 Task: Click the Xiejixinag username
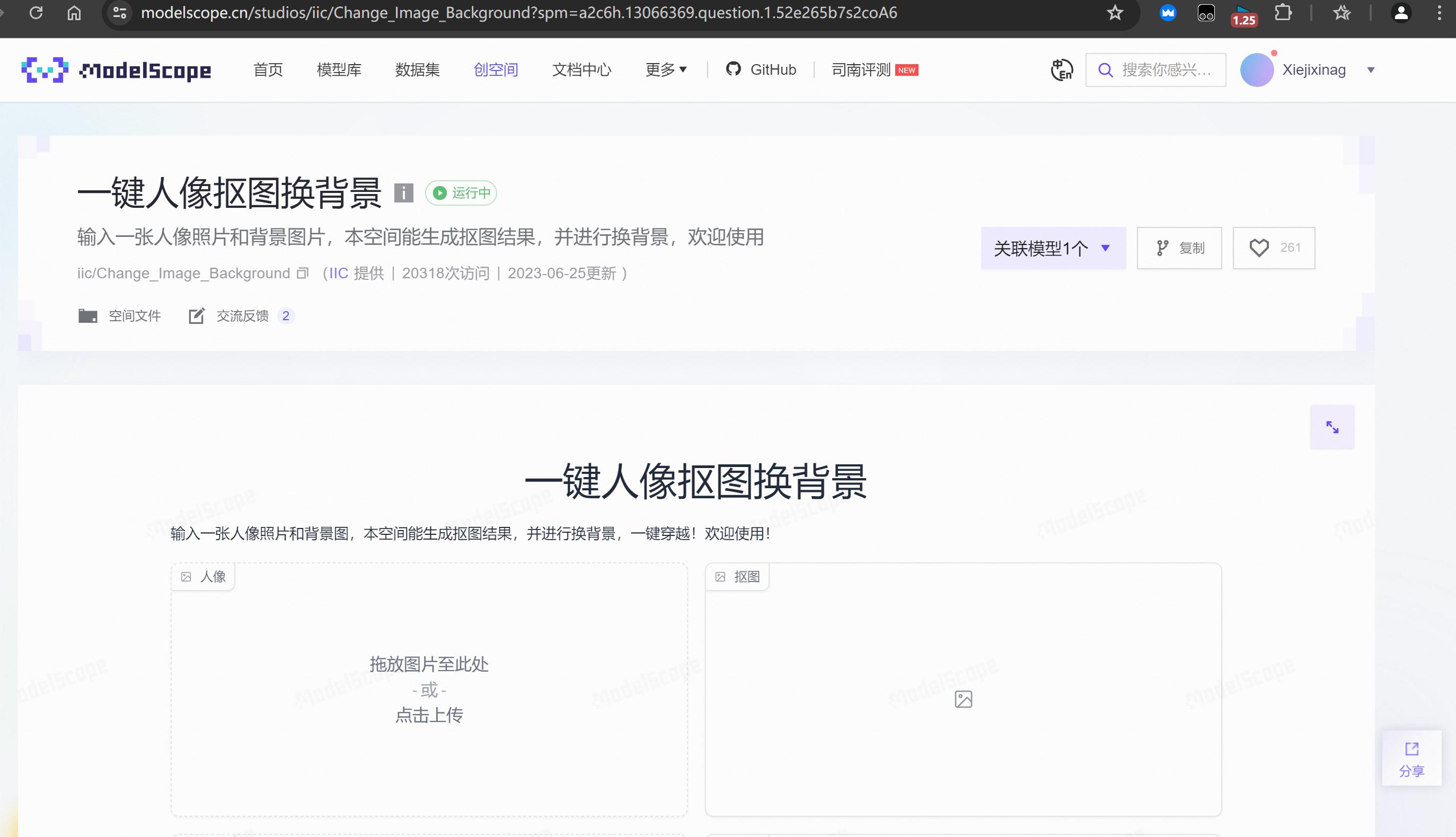pyautogui.click(x=1313, y=70)
